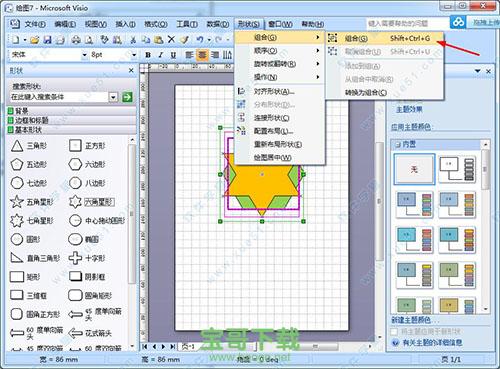Click 组合(G) Shift+Ctrl+G in the submenu
Image resolution: width=500 pixels, height=369 pixels.
click(385, 38)
